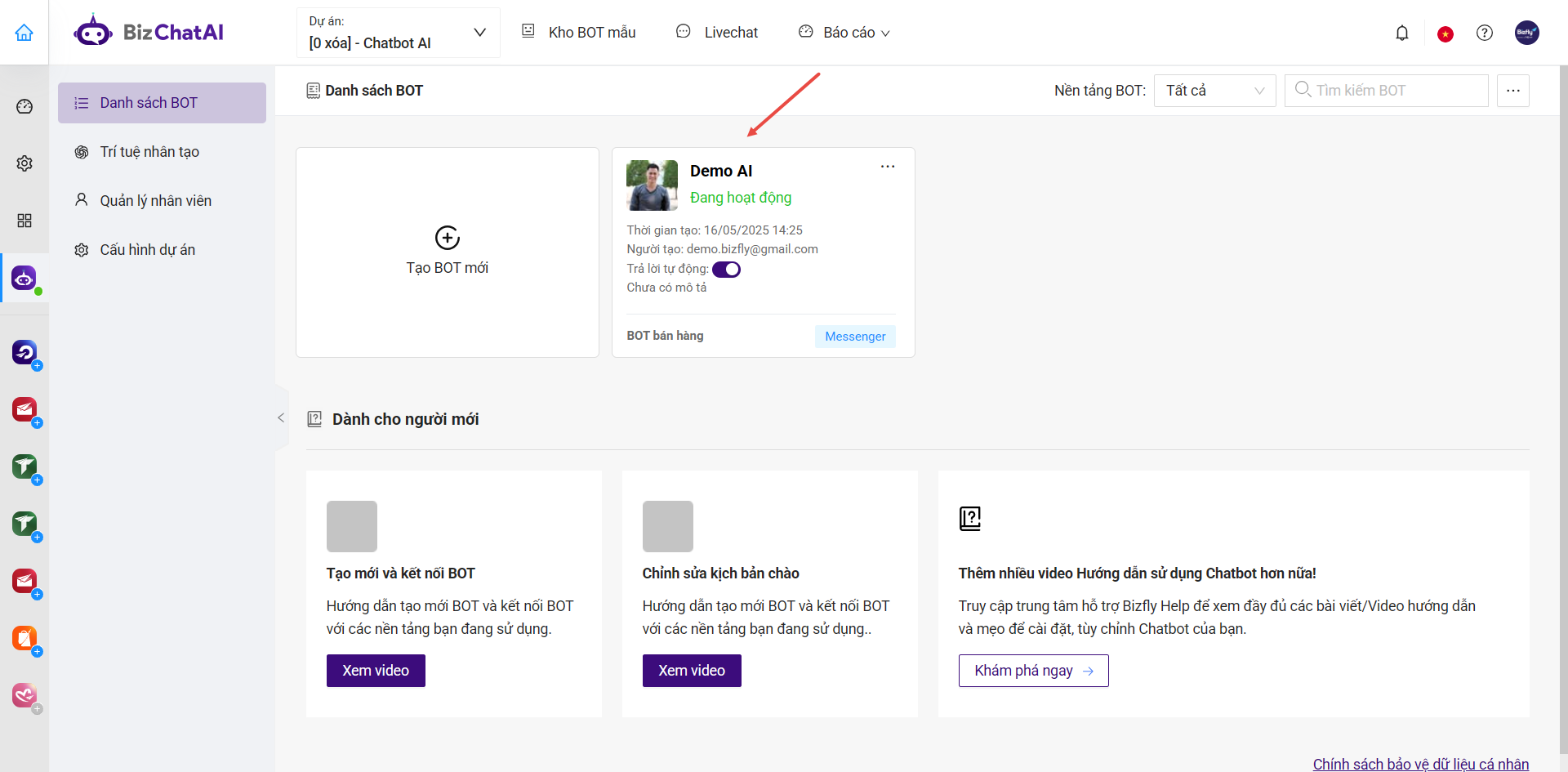This screenshot has width=1568, height=772.
Task: Open the Dự án project dropdown
Action: (x=399, y=33)
